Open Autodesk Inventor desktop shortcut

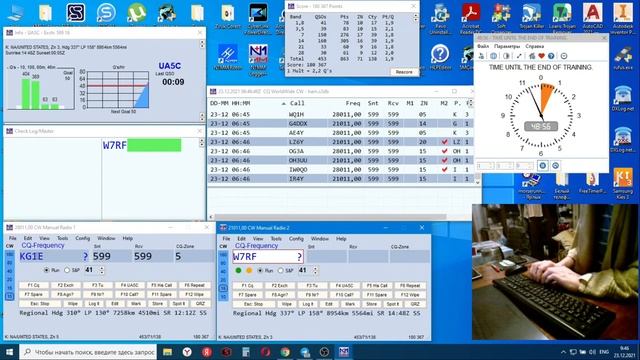point(623,18)
